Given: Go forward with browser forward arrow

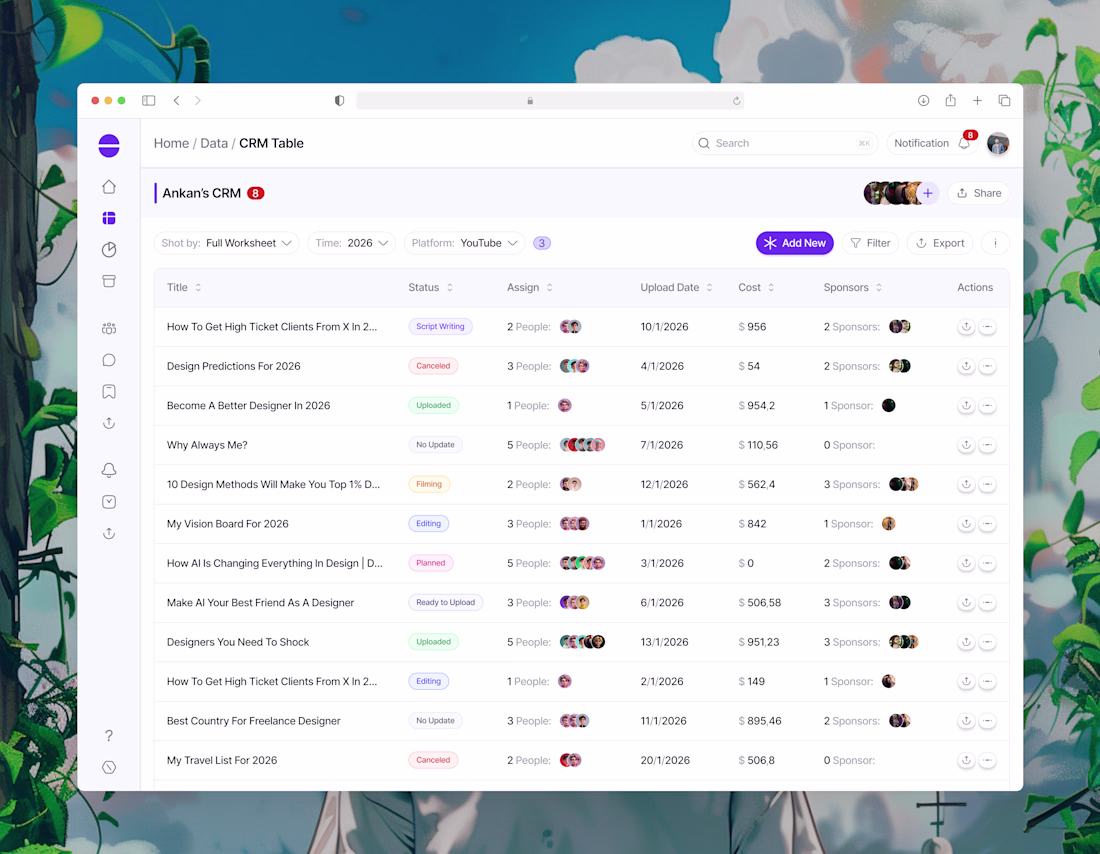Looking at the screenshot, I should coord(198,100).
